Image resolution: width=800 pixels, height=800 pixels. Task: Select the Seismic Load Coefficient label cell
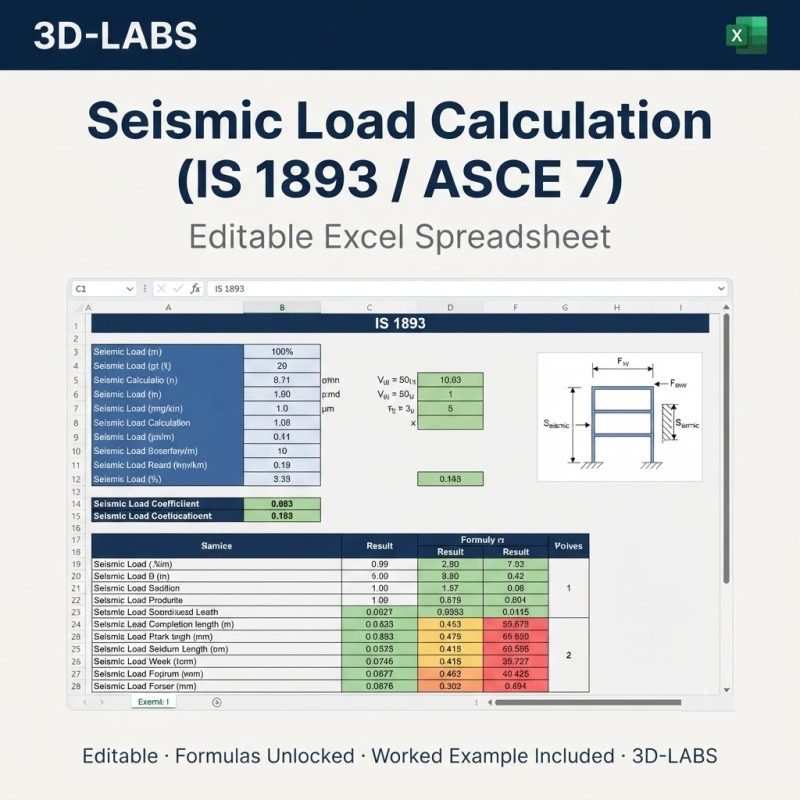[167, 504]
